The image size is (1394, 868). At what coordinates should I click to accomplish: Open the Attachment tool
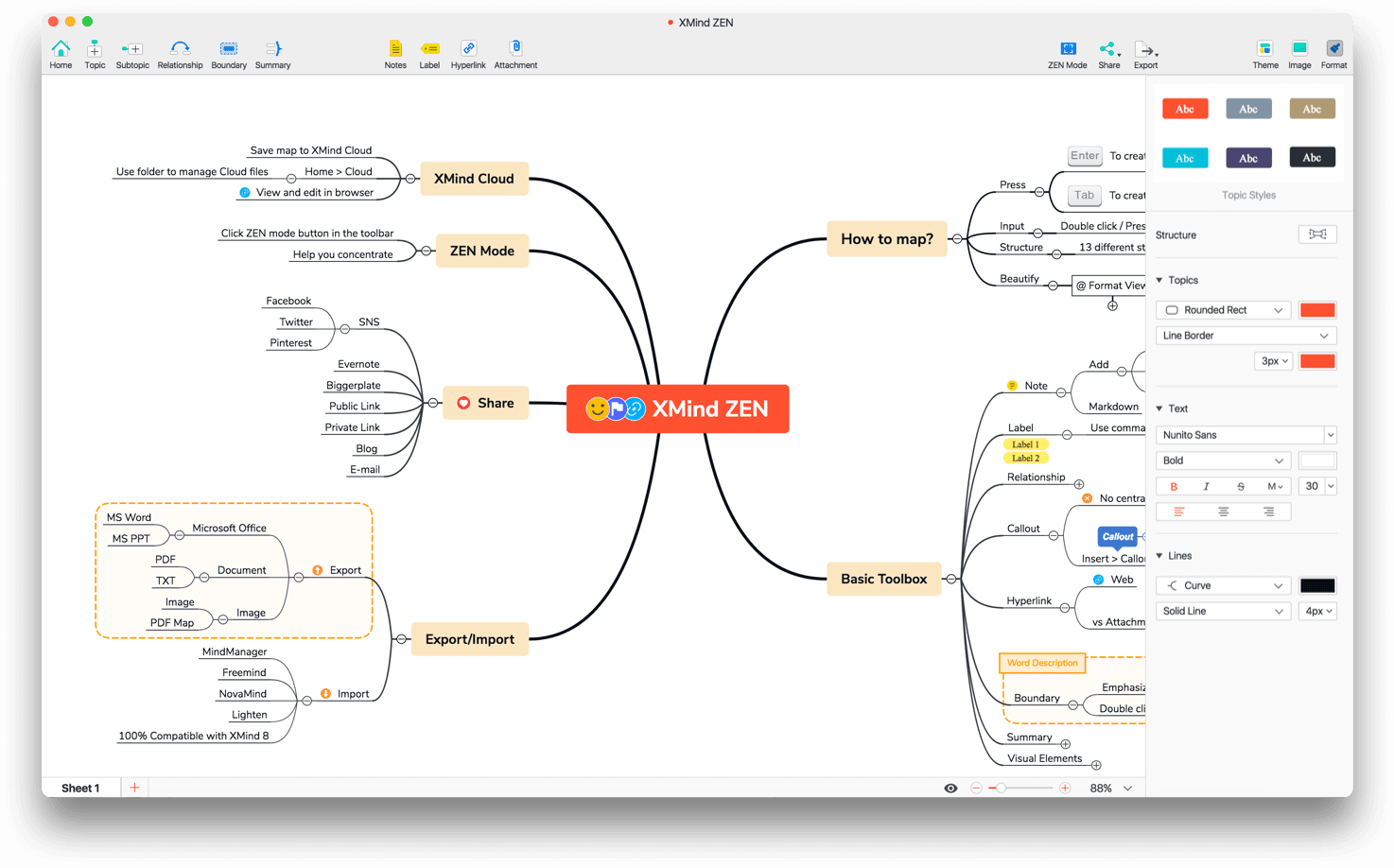[x=515, y=48]
